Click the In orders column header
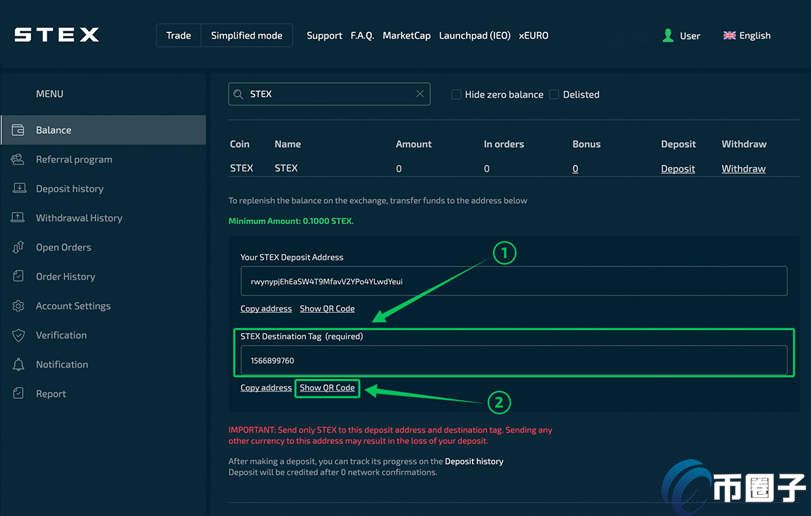The image size is (811, 516). pos(504,144)
